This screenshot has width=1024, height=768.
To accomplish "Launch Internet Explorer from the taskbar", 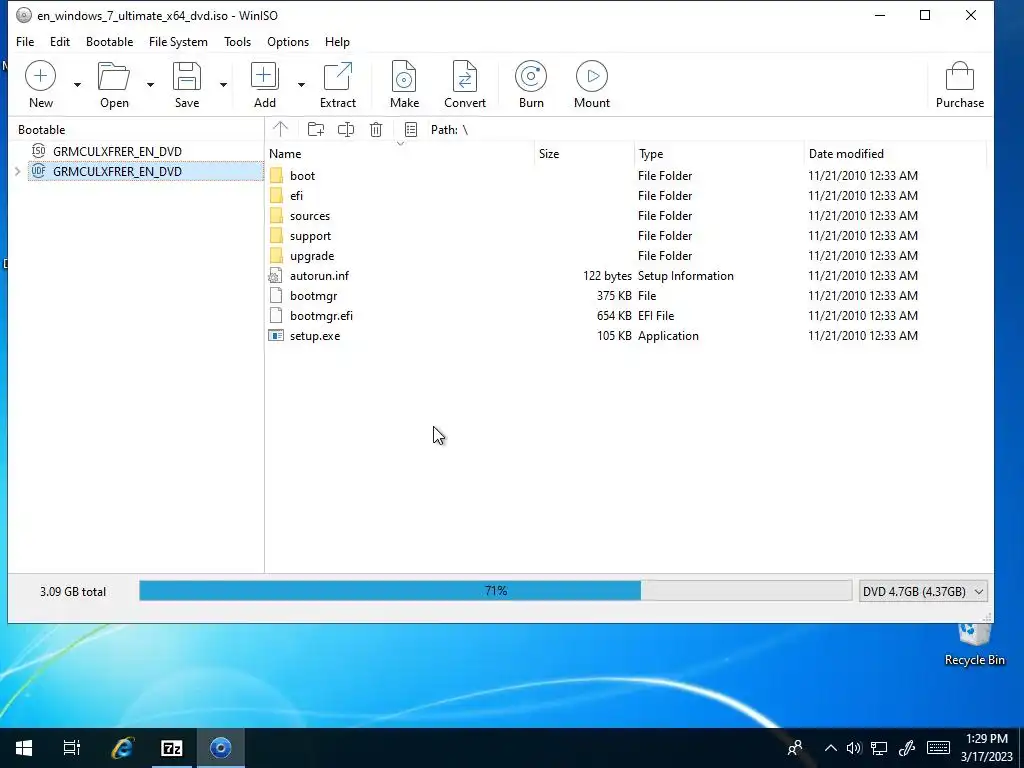I will [122, 748].
